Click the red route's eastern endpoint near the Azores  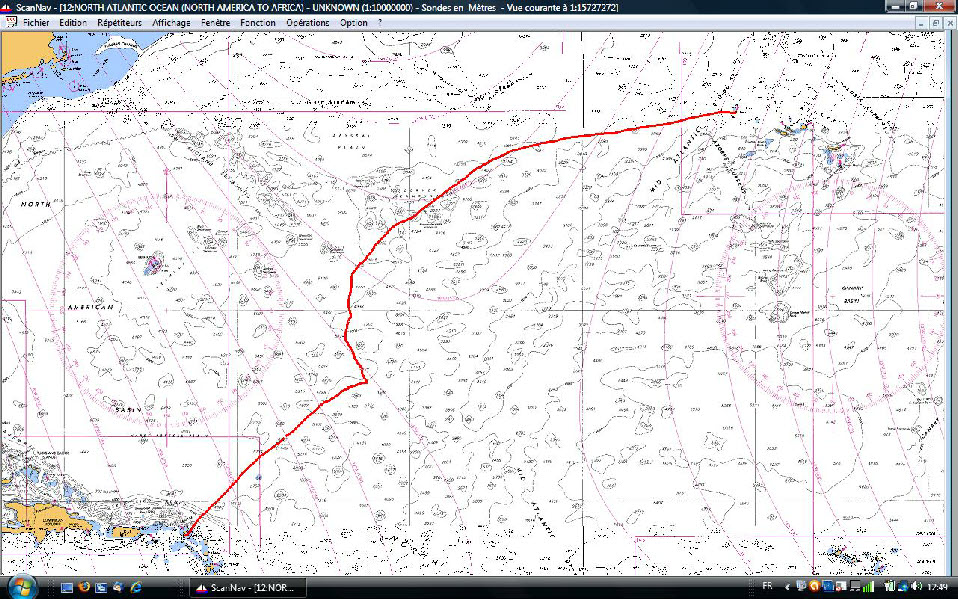pos(735,112)
